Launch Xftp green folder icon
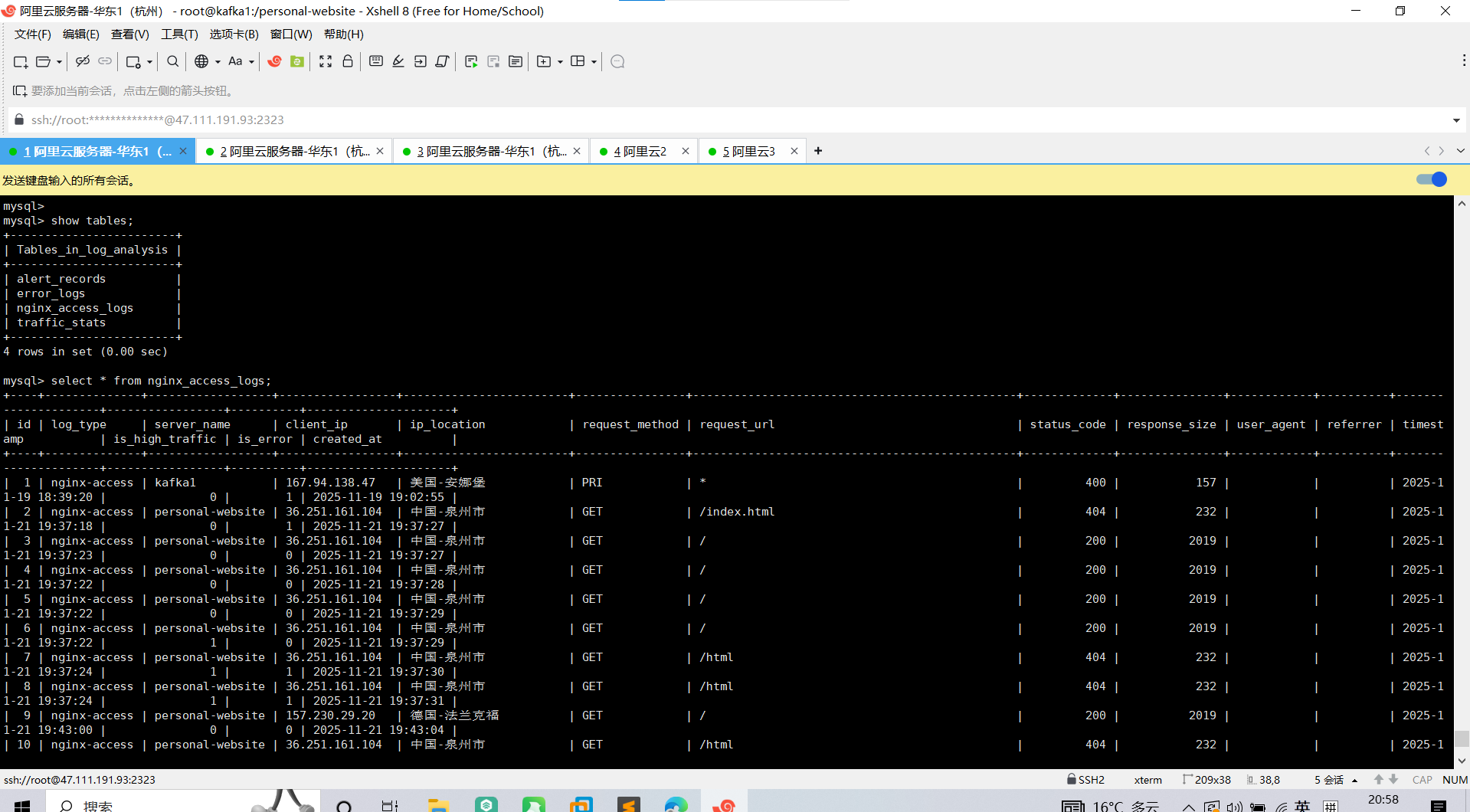 (297, 61)
